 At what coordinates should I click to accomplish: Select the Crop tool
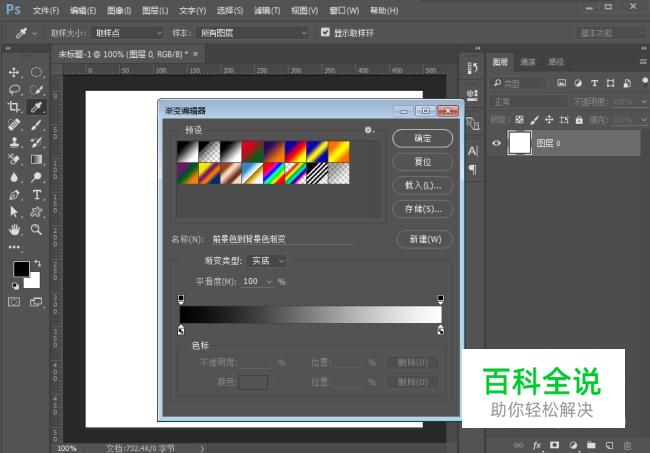[x=14, y=107]
